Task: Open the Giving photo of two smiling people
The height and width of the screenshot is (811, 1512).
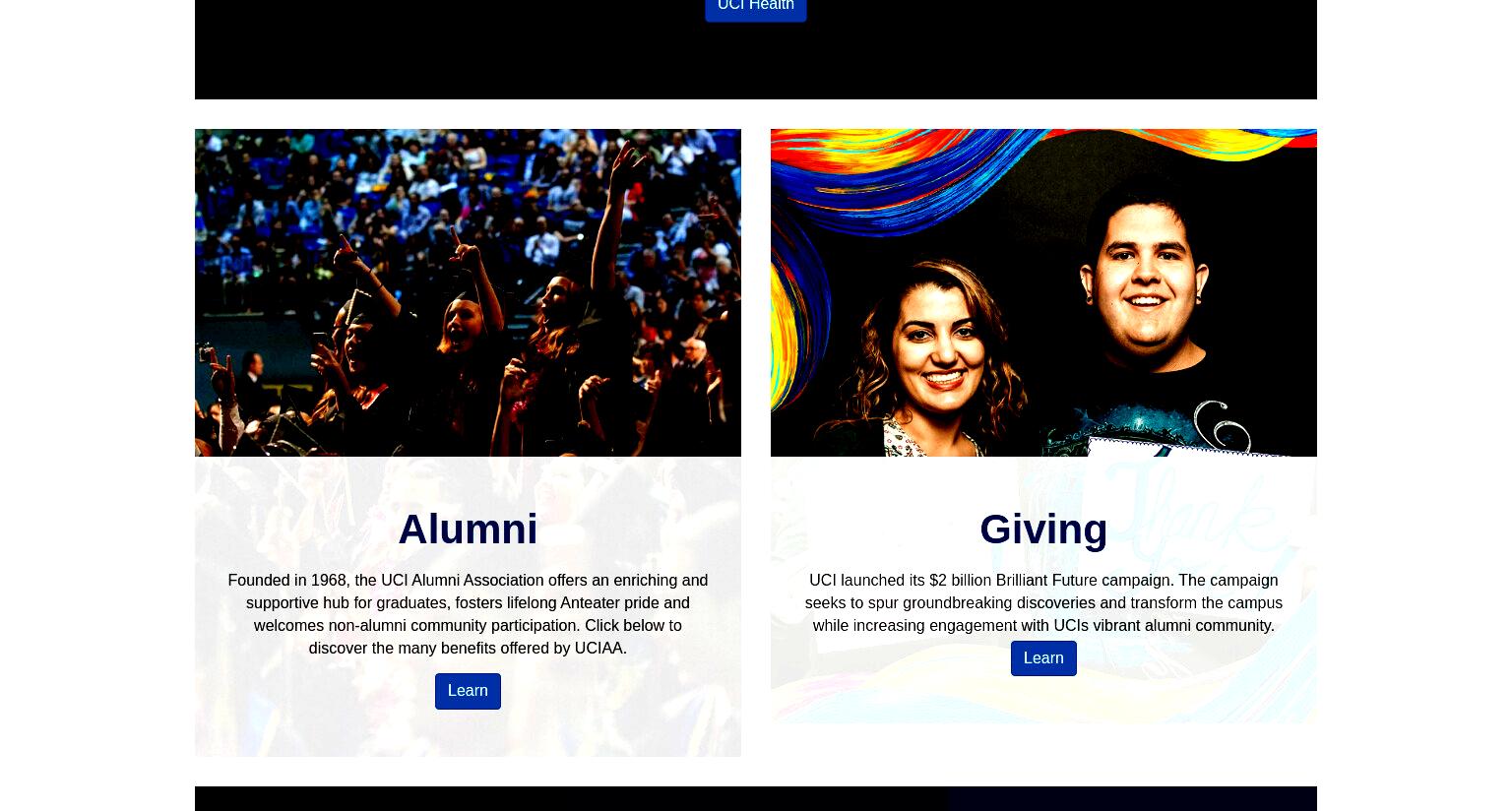Action: (1043, 292)
